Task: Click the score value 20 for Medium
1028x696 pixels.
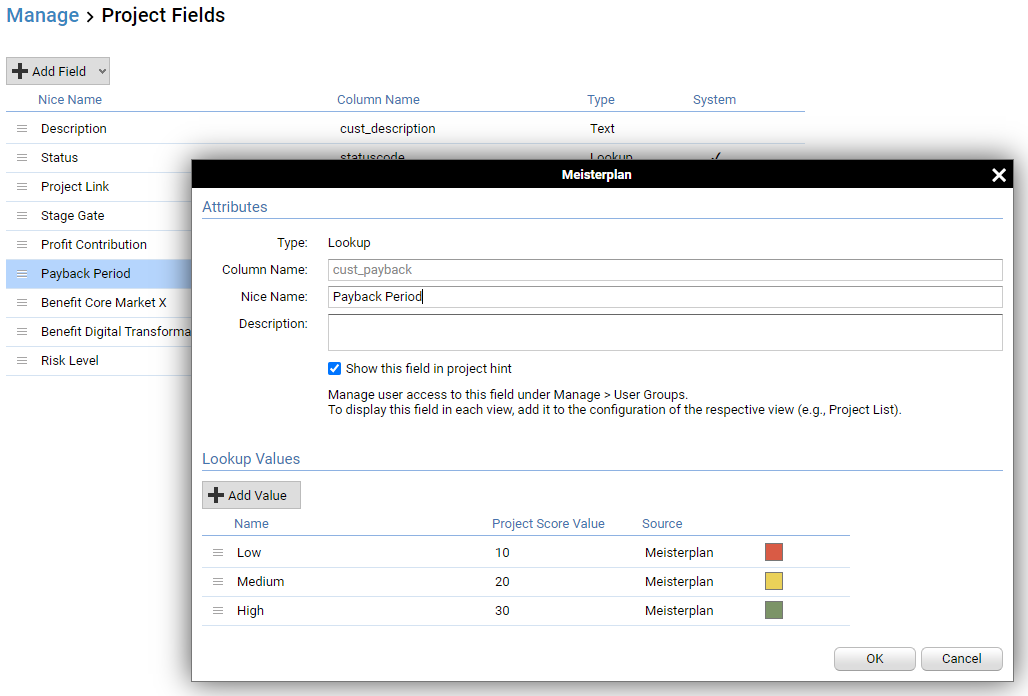Action: [x=502, y=581]
